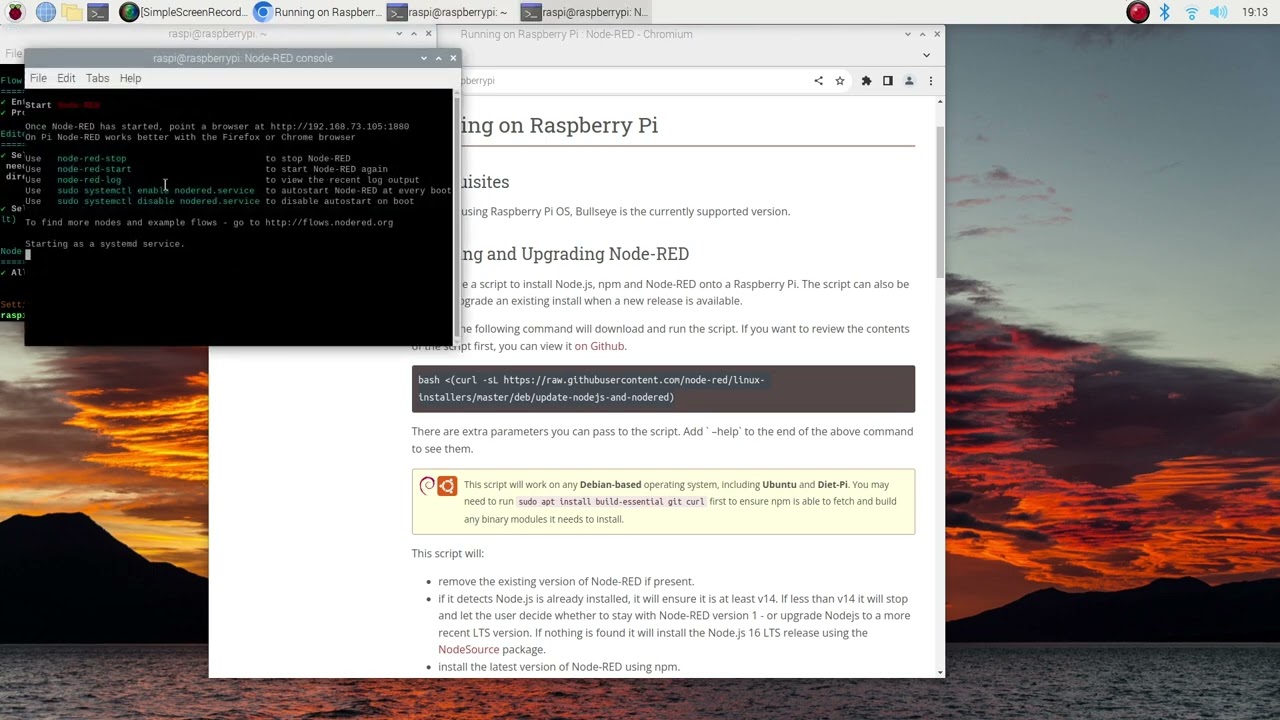Click 'remove the existing version of Node-RED' bullet
Viewport: 1280px width, 720px height.
pyautogui.click(x=566, y=581)
